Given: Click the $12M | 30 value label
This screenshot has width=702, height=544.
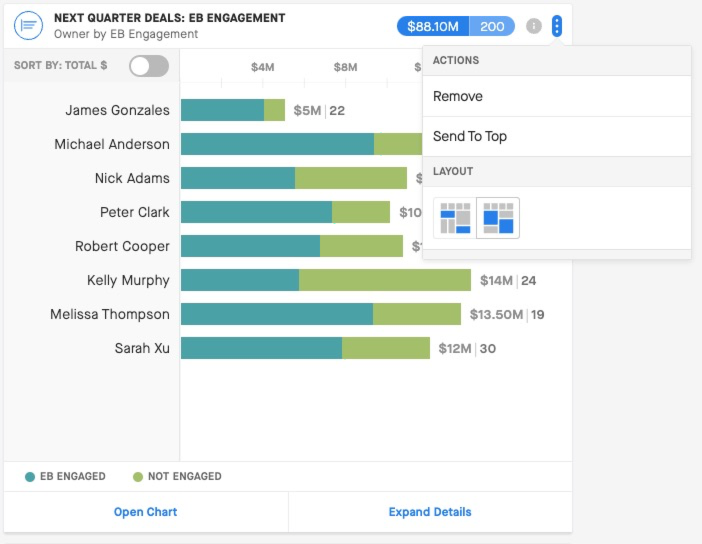Looking at the screenshot, I should tap(467, 349).
